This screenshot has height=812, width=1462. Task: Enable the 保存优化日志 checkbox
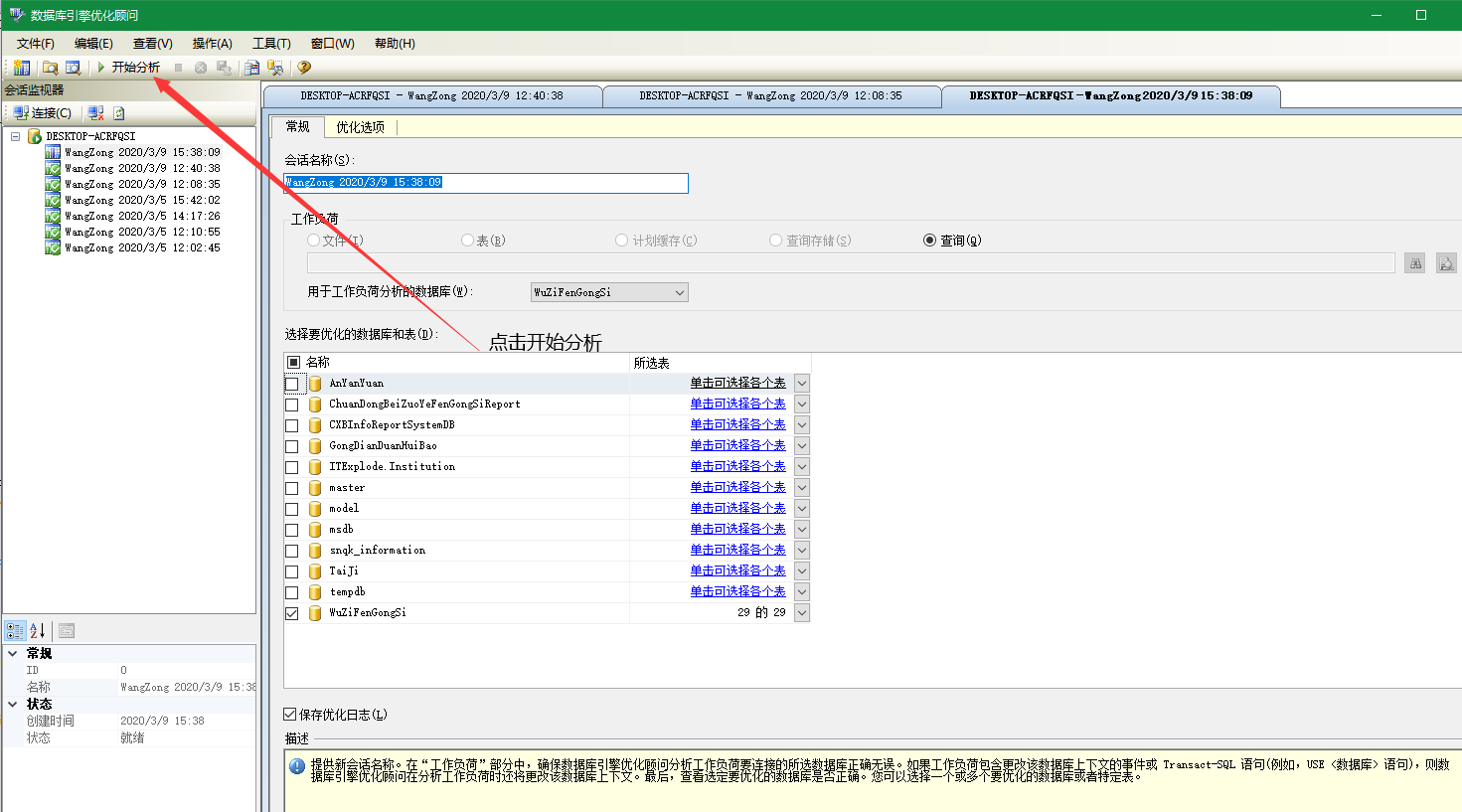[288, 714]
